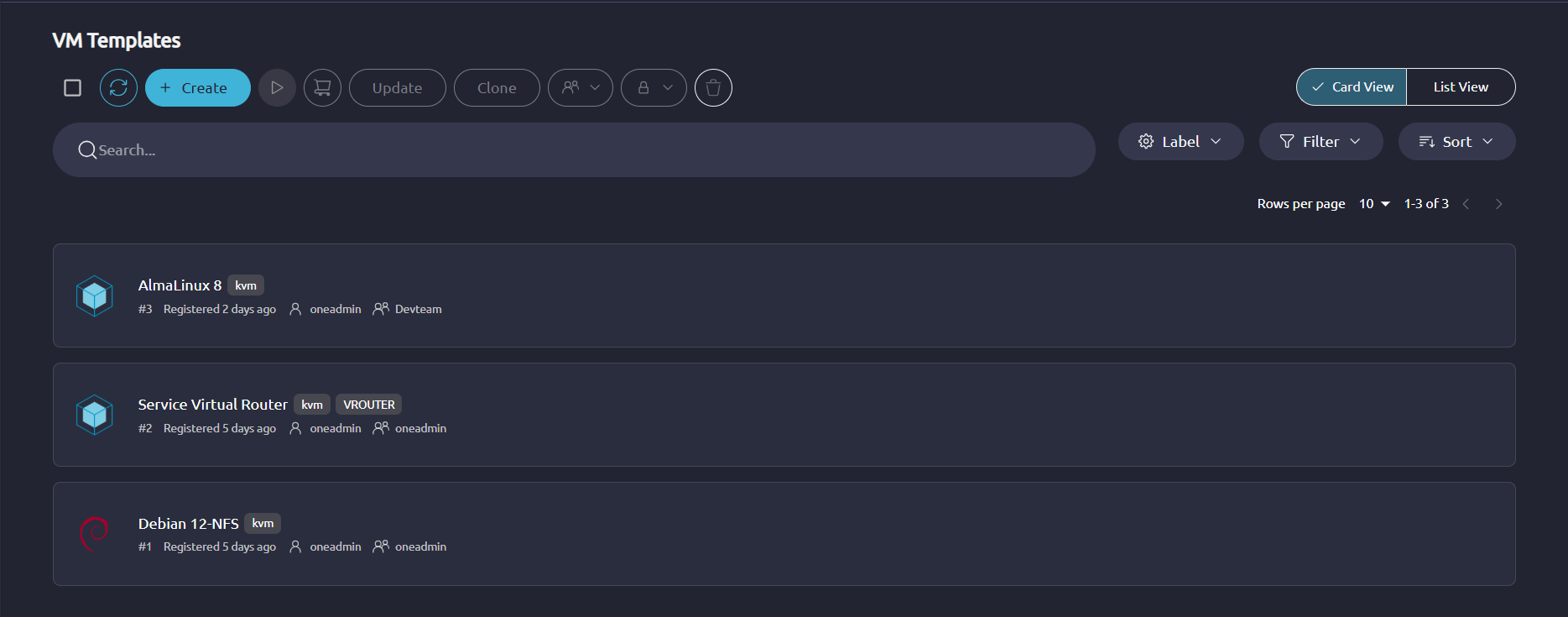Image resolution: width=1568 pixels, height=617 pixels.
Task: Toggle the select all checkbox
Action: [x=73, y=87]
